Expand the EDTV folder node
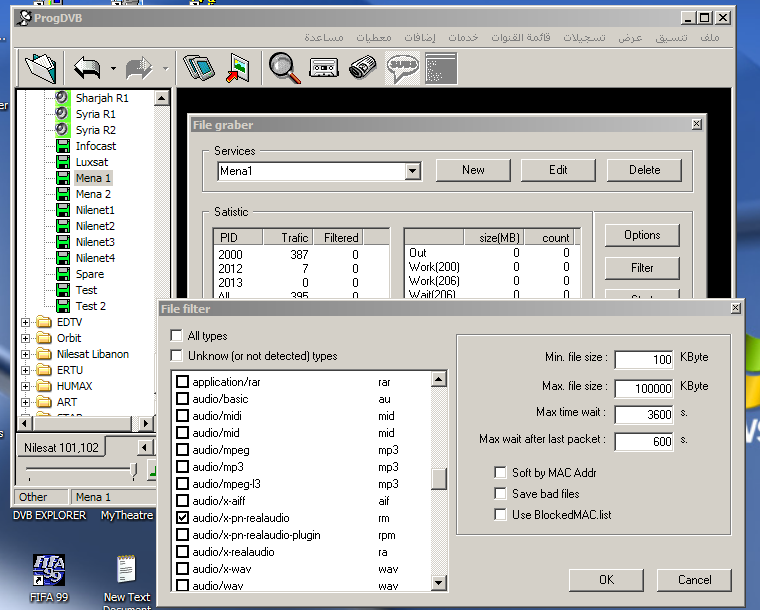760x610 pixels. (x=26, y=322)
